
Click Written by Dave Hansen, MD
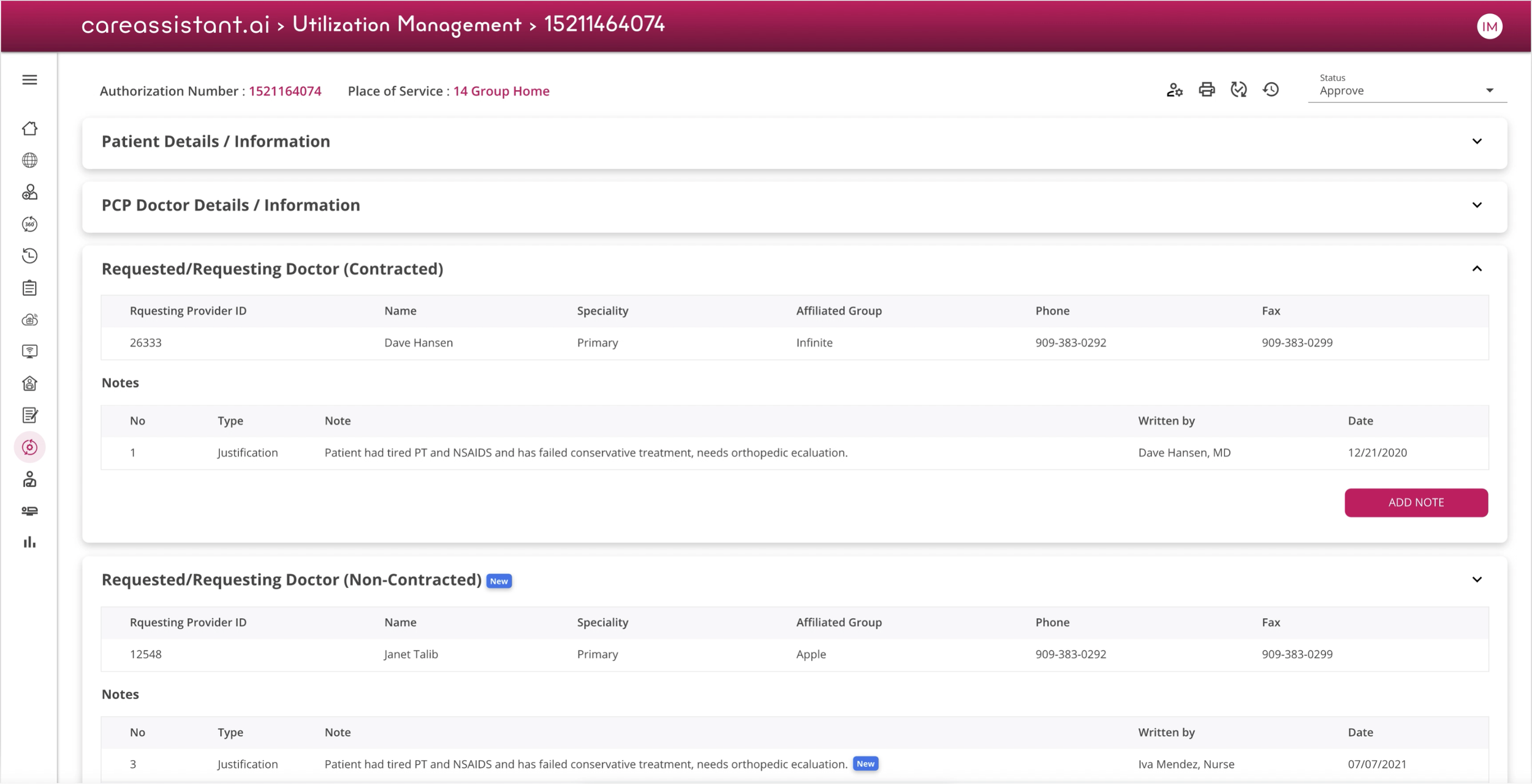(1184, 453)
